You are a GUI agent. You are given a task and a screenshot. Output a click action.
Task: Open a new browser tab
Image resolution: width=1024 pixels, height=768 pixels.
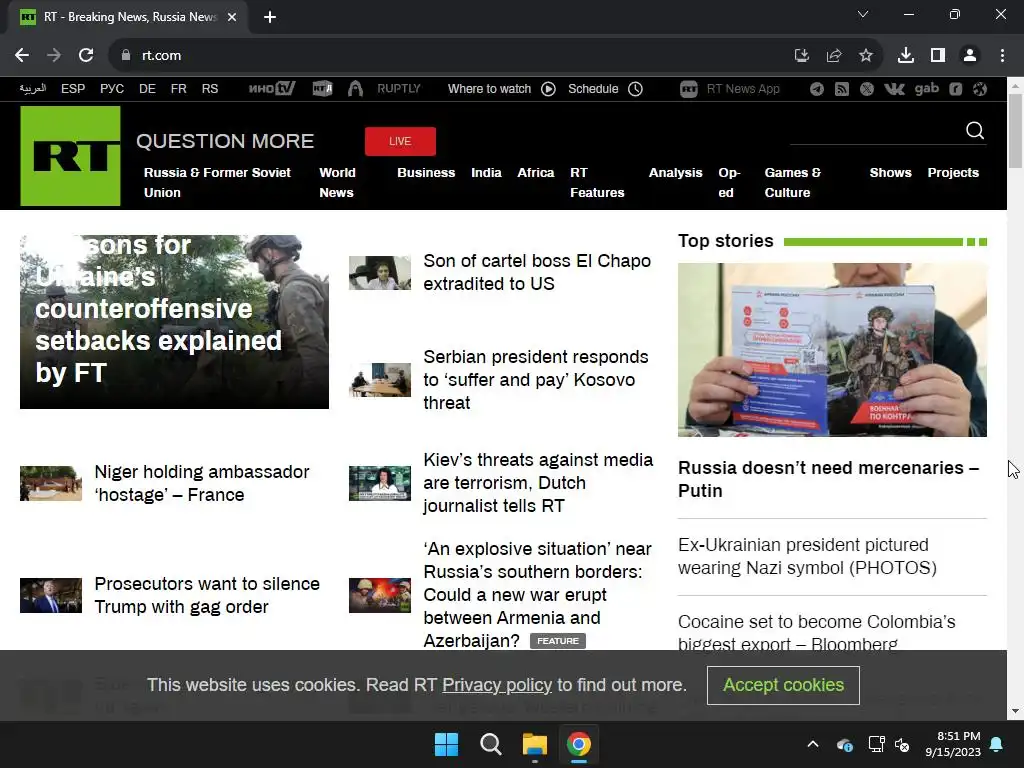pos(270,17)
